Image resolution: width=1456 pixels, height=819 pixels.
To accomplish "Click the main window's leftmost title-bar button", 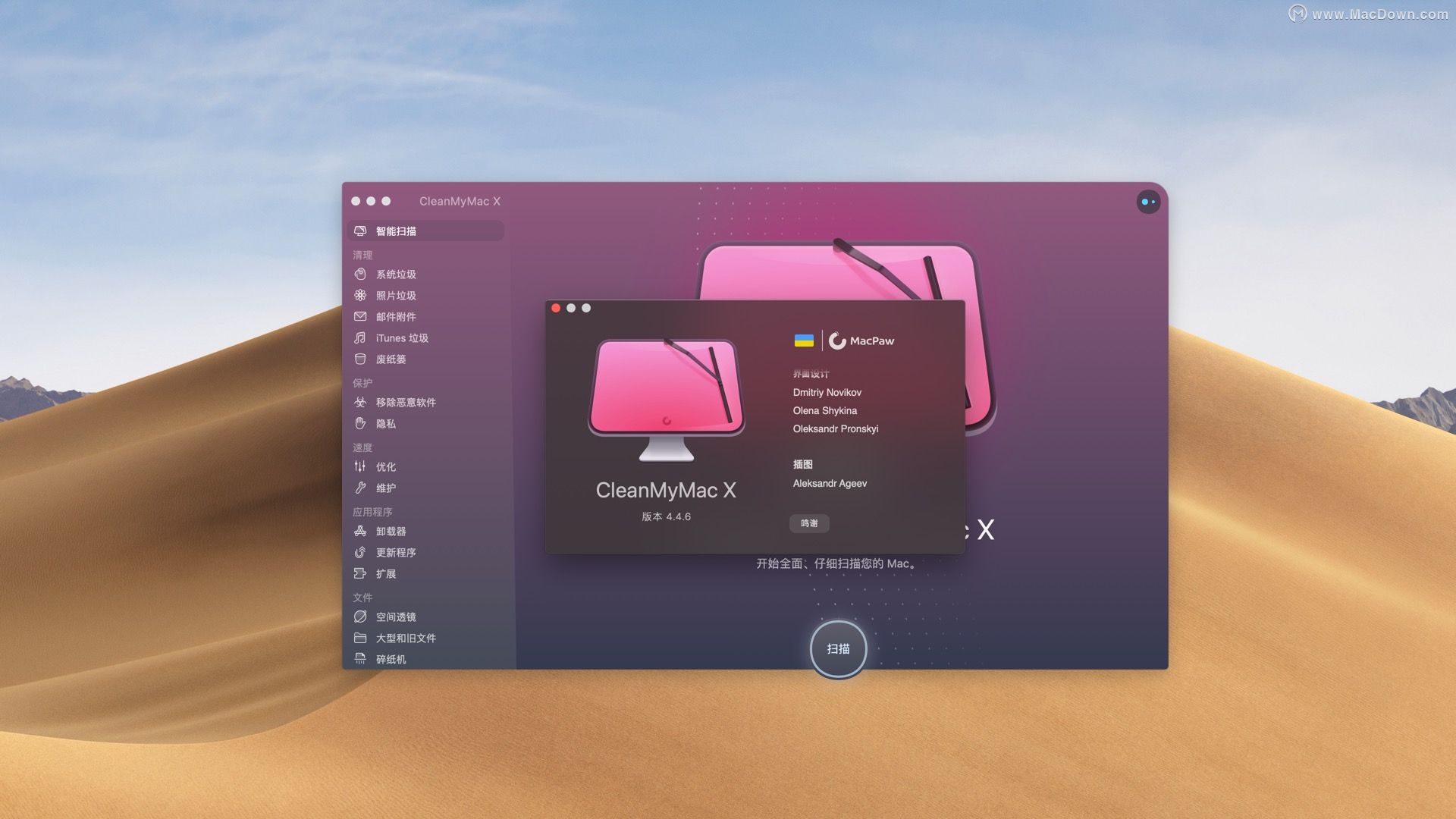I will pyautogui.click(x=356, y=201).
